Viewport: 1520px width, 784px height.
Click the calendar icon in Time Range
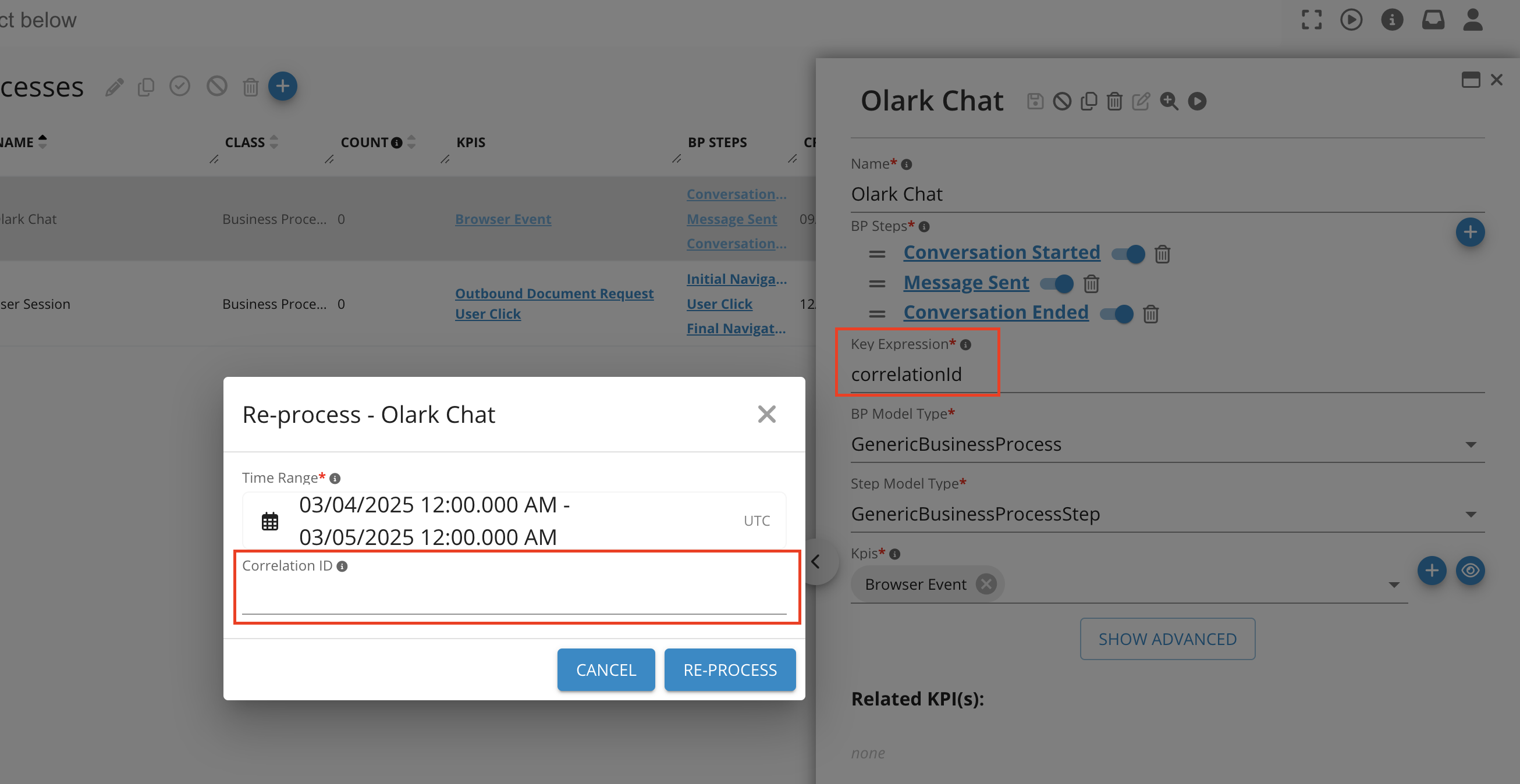(x=269, y=522)
